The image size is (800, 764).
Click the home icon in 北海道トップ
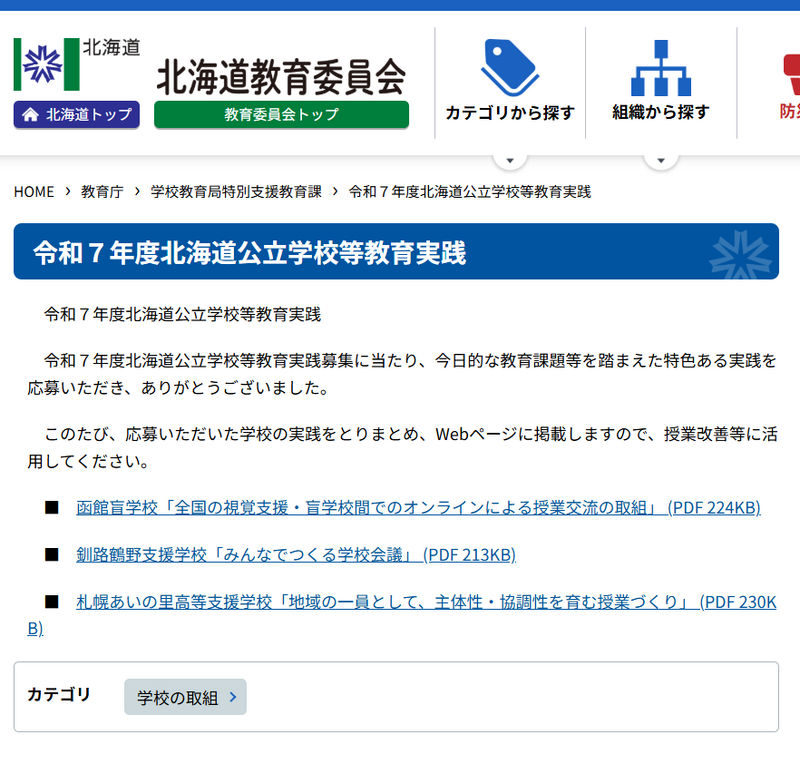pyautogui.click(x=30, y=115)
